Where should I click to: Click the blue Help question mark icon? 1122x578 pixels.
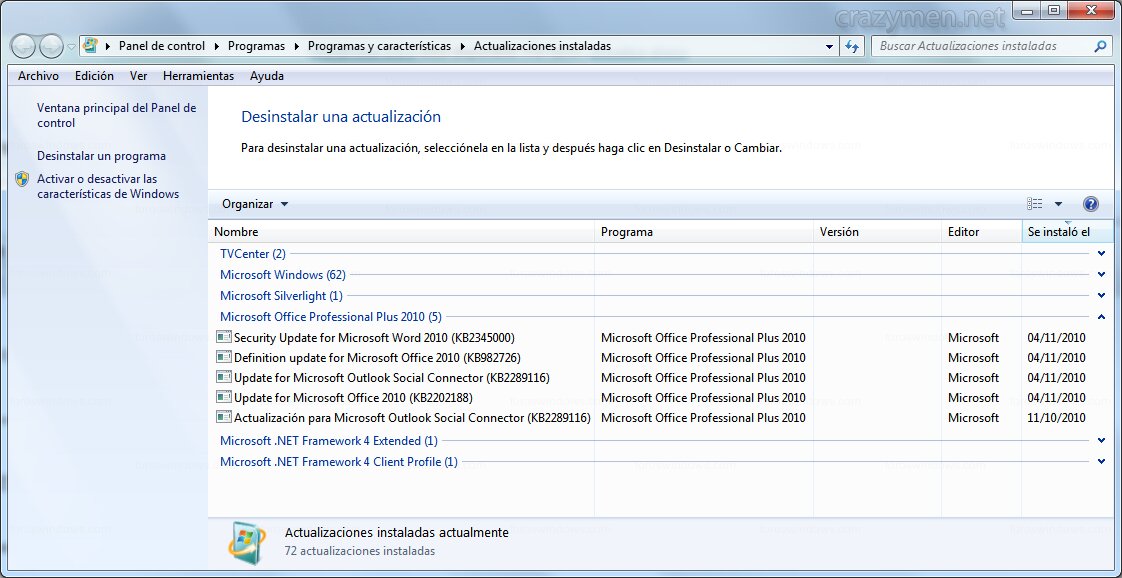(x=1091, y=204)
